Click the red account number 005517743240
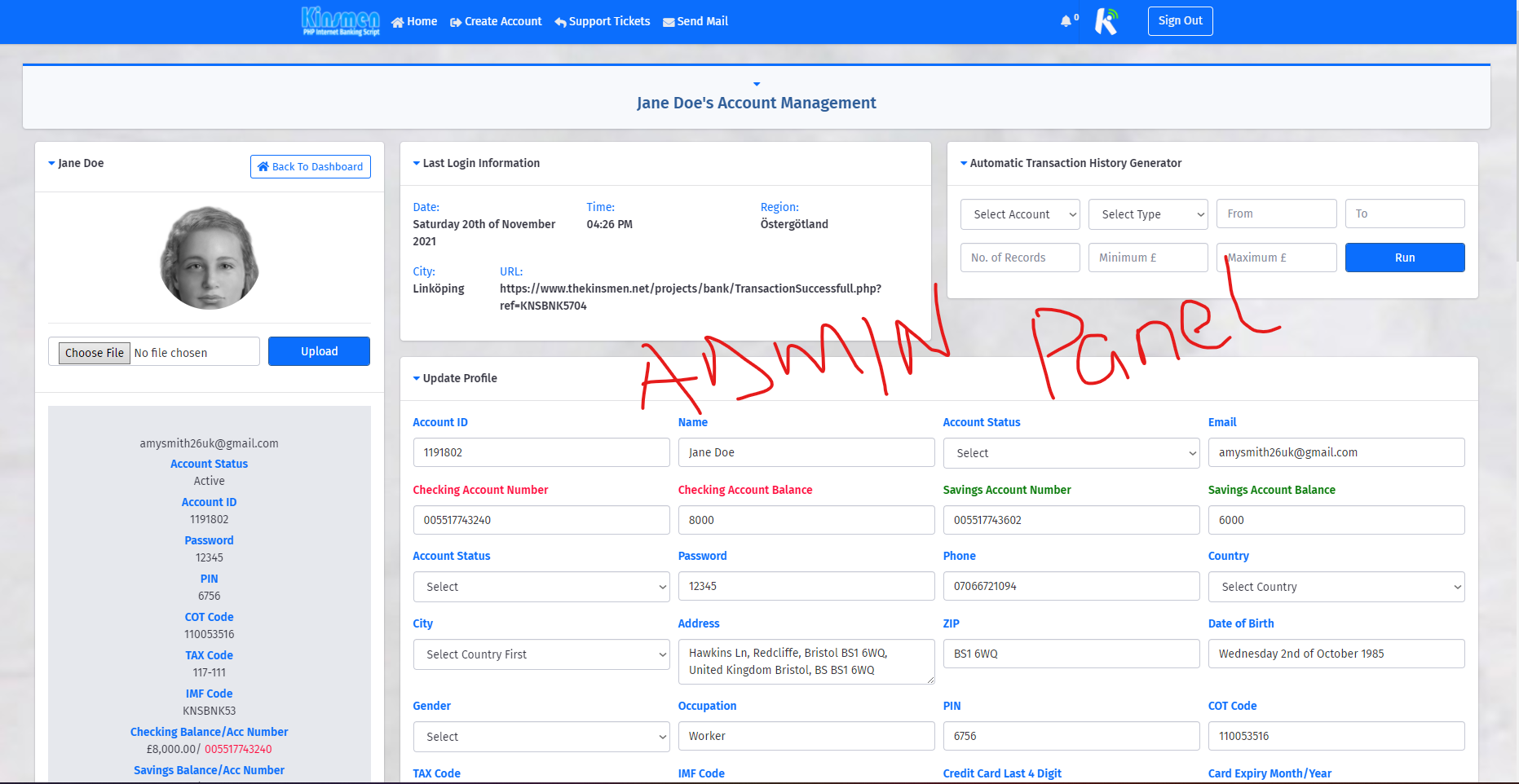This screenshot has width=1519, height=784. 238,749
